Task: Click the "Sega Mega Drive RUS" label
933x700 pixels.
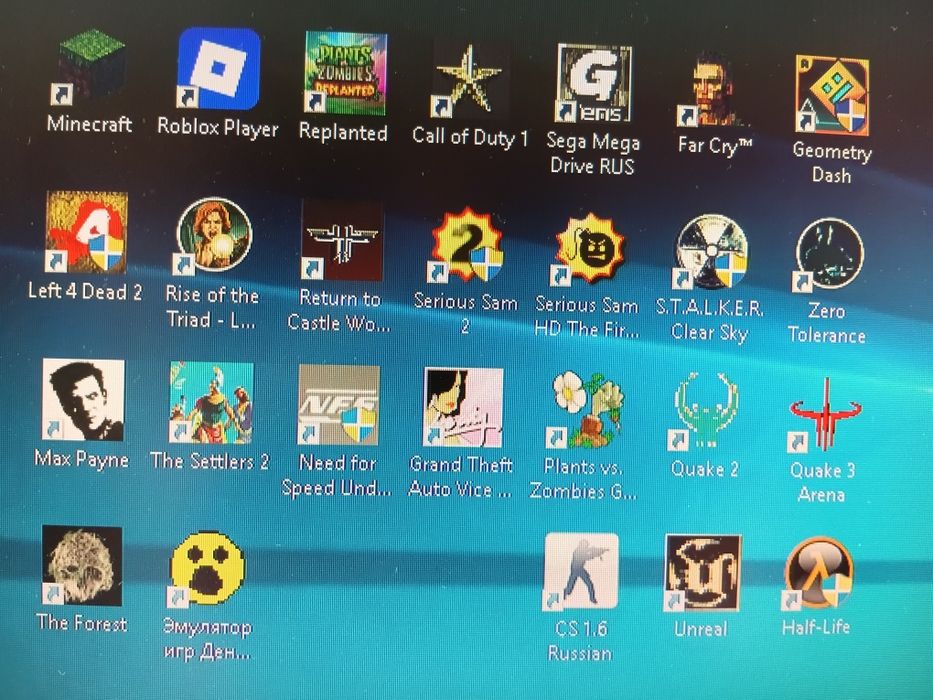Action: tap(593, 154)
